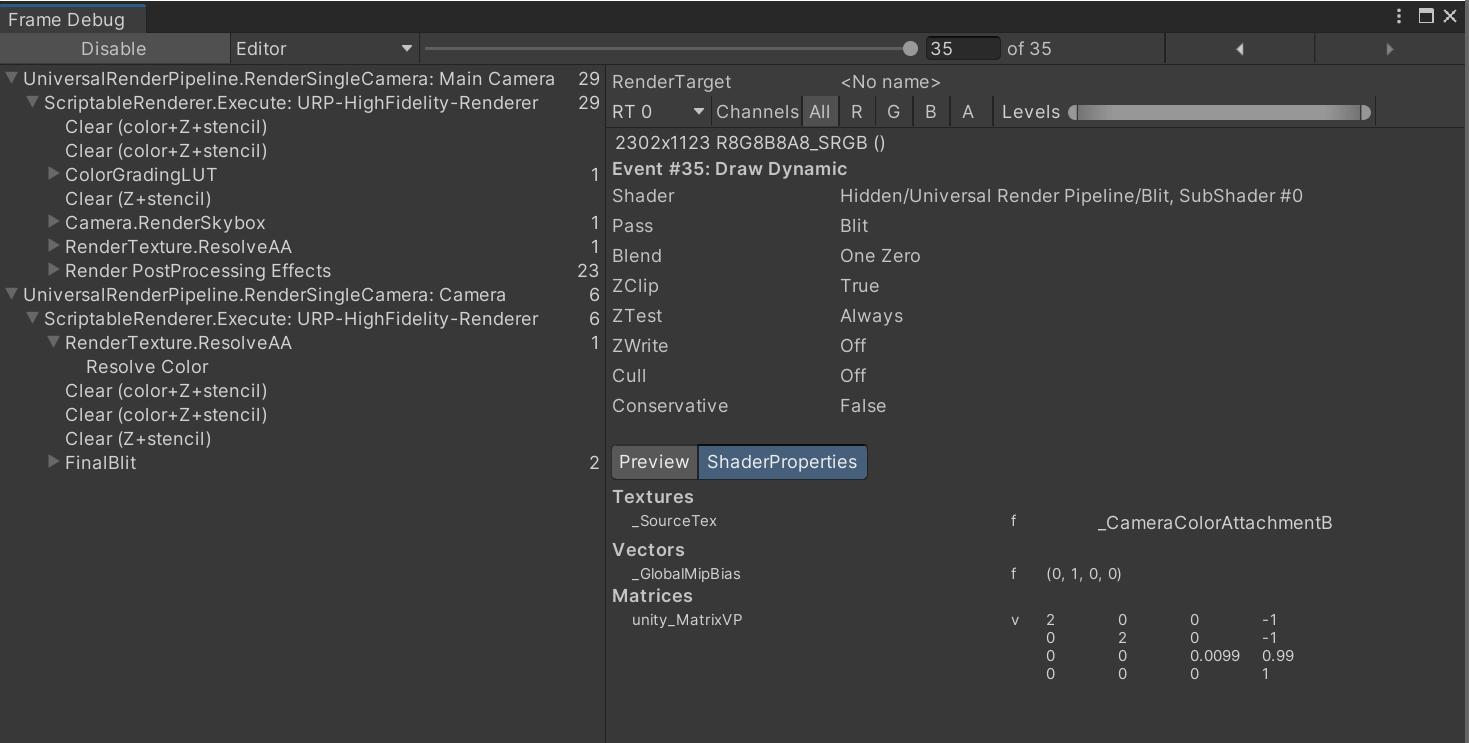This screenshot has height=743, width=1469.
Task: Show only the alpha channel
Action: pyautogui.click(x=967, y=111)
